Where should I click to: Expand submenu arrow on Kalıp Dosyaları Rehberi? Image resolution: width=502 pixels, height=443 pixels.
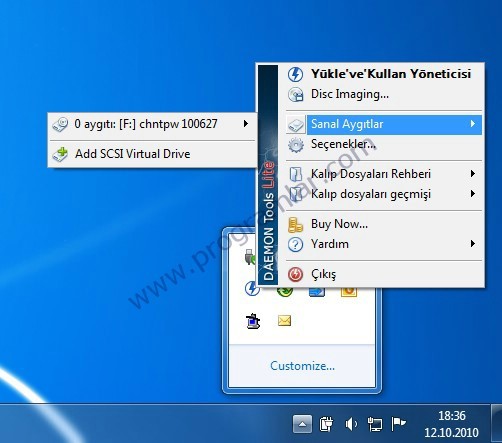click(x=473, y=174)
